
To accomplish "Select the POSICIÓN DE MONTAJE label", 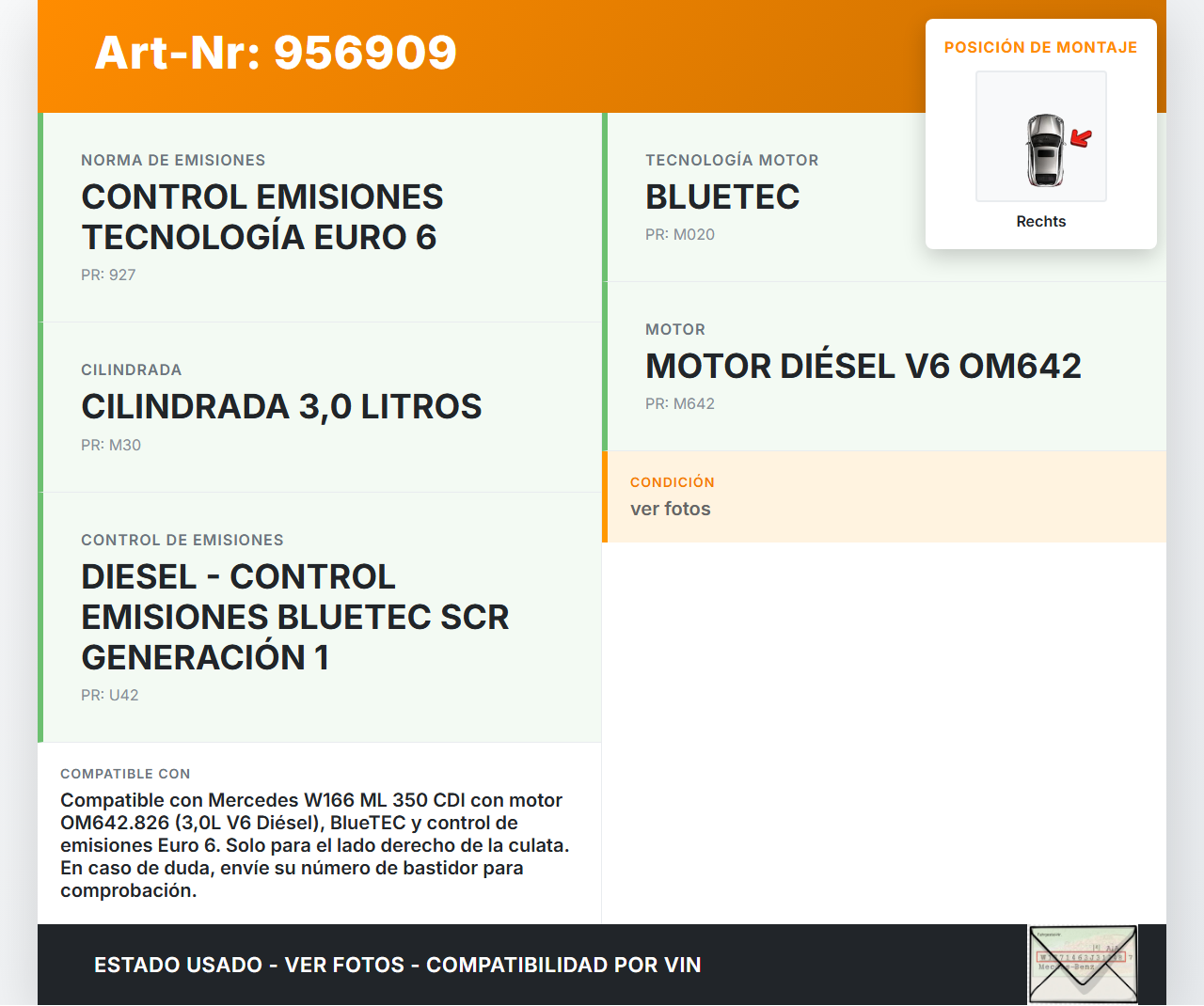I will pos(1041,47).
